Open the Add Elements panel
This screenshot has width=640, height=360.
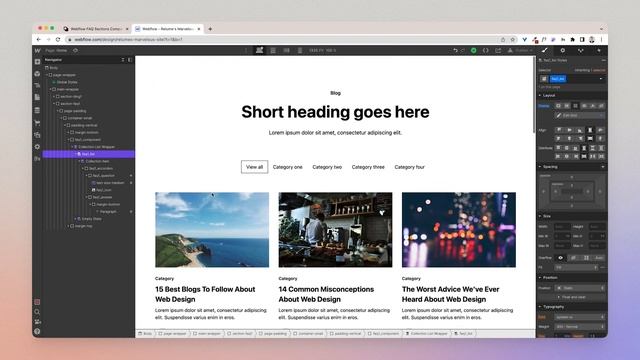[x=38, y=62]
